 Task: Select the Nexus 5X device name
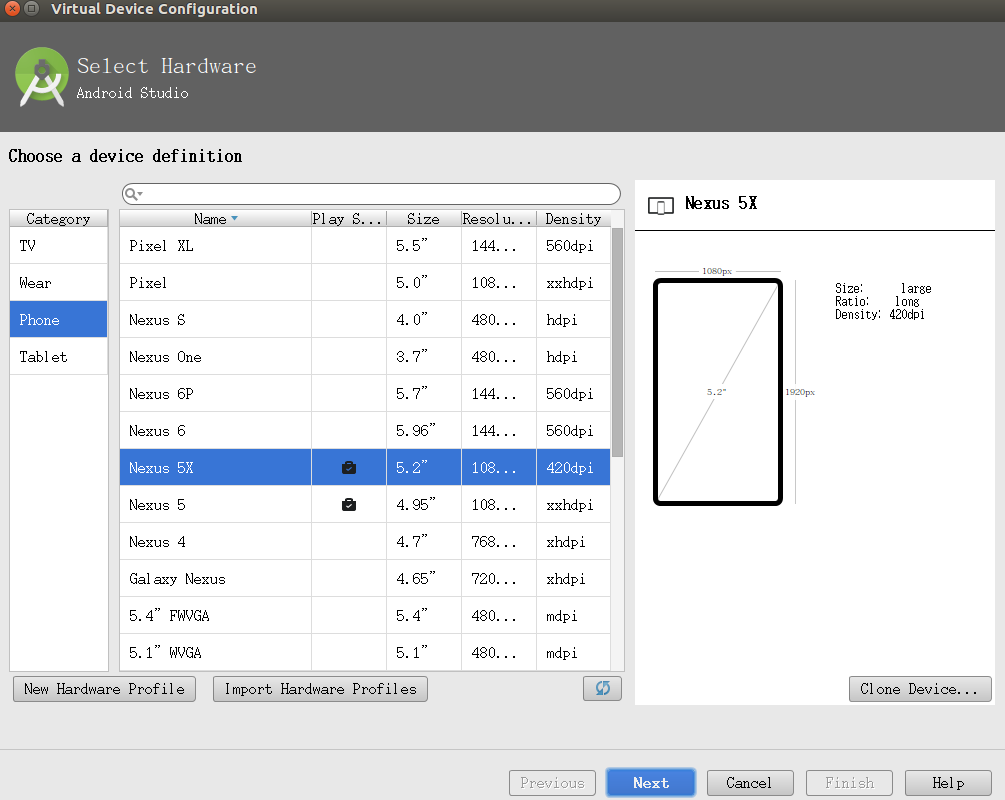click(x=161, y=467)
